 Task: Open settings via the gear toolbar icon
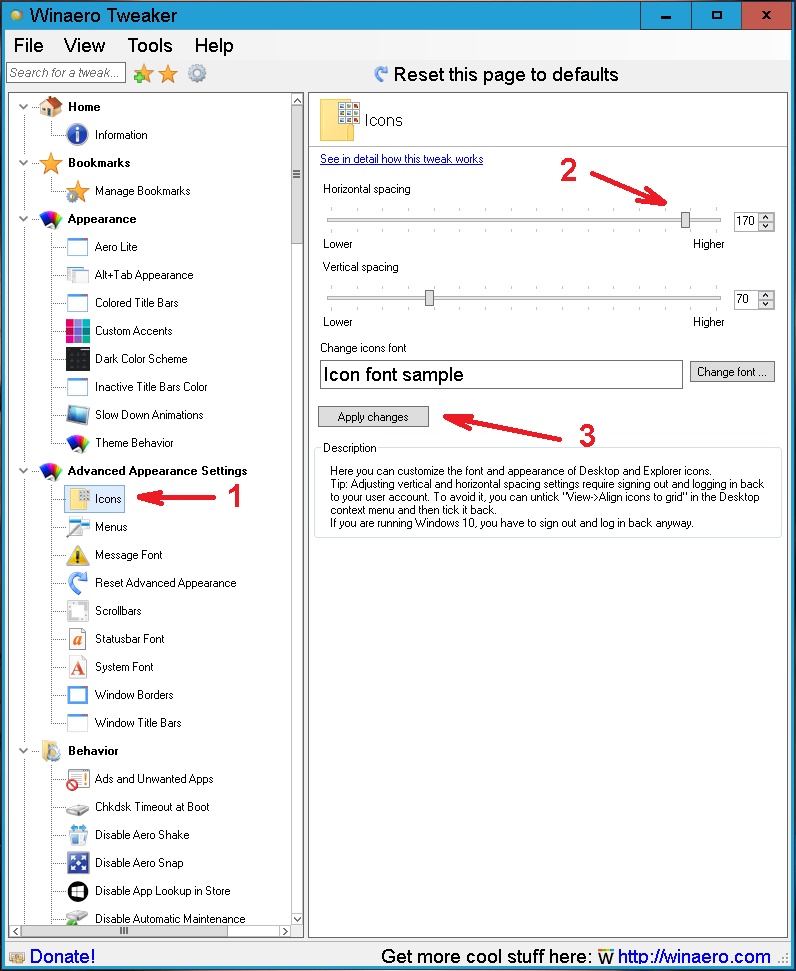197,74
